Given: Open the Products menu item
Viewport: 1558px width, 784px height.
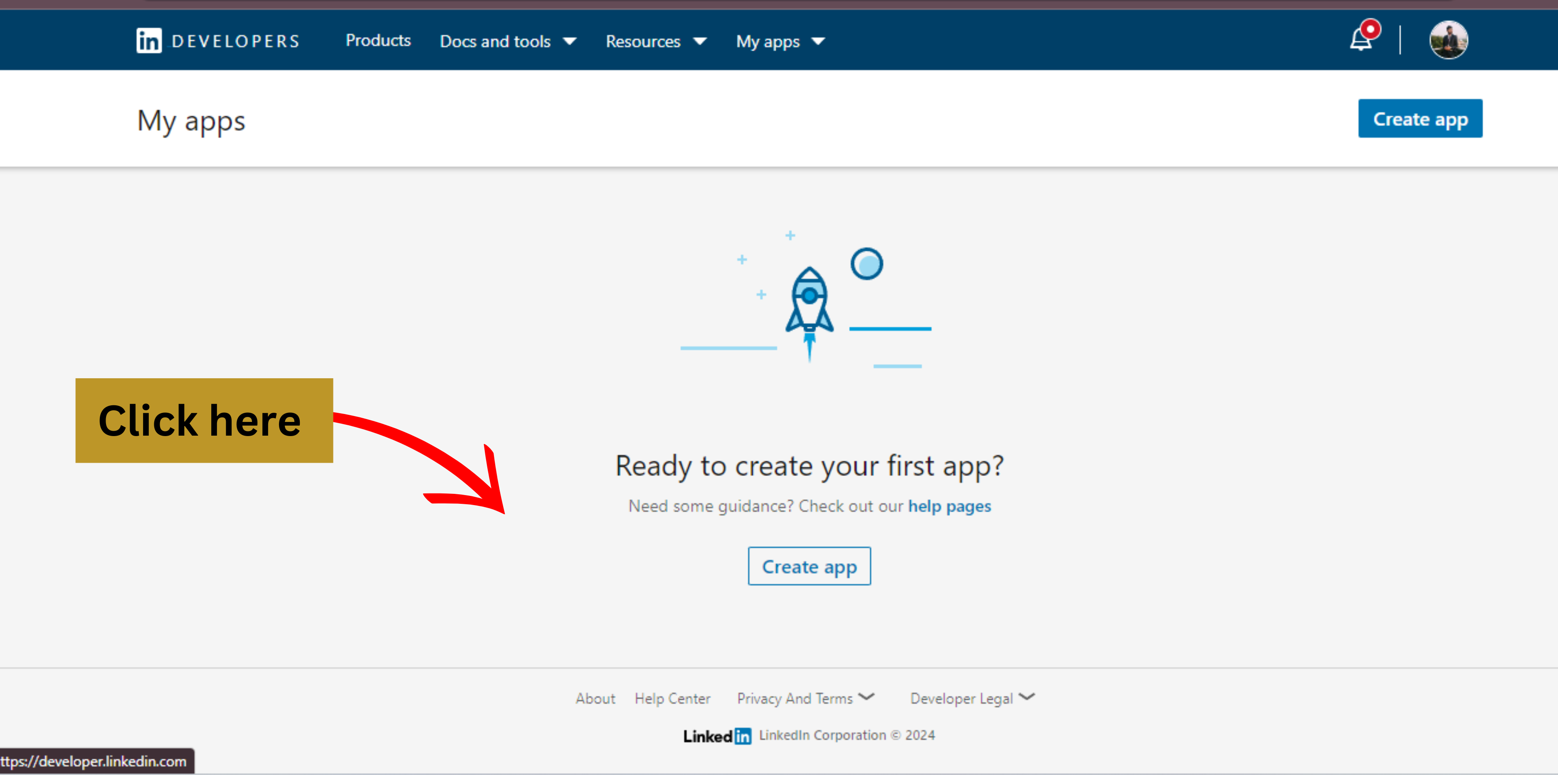Looking at the screenshot, I should coord(378,40).
